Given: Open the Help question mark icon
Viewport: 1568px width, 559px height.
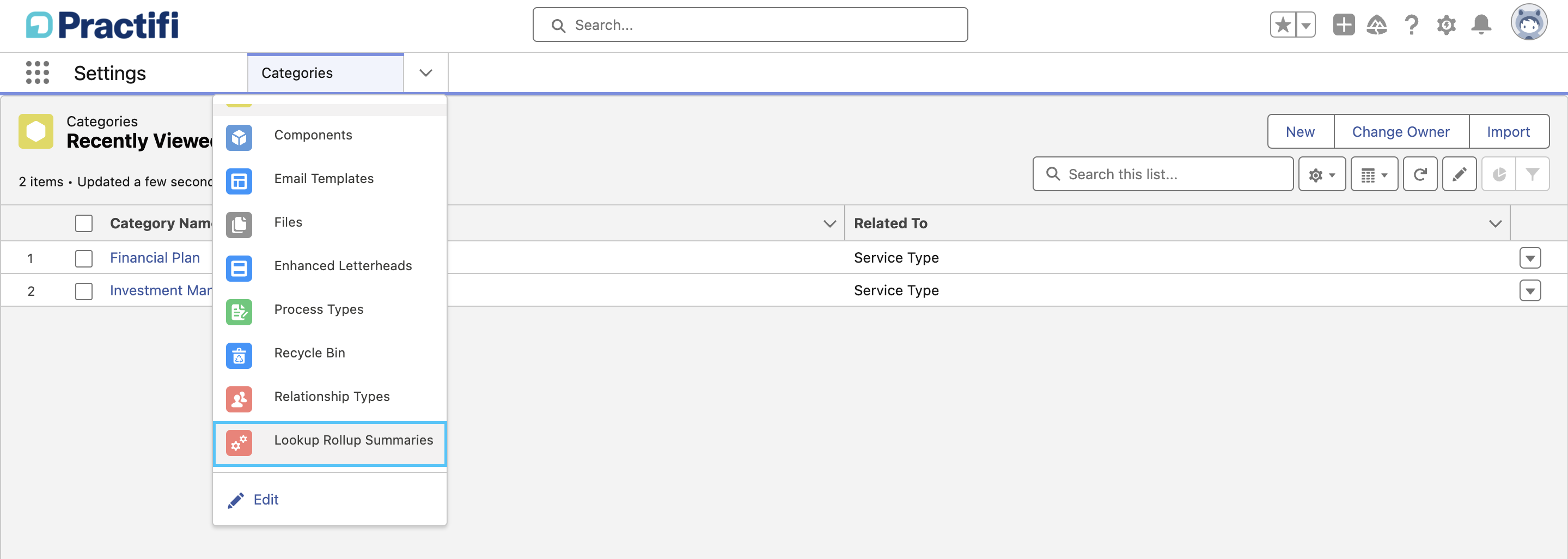Looking at the screenshot, I should tap(1412, 25).
